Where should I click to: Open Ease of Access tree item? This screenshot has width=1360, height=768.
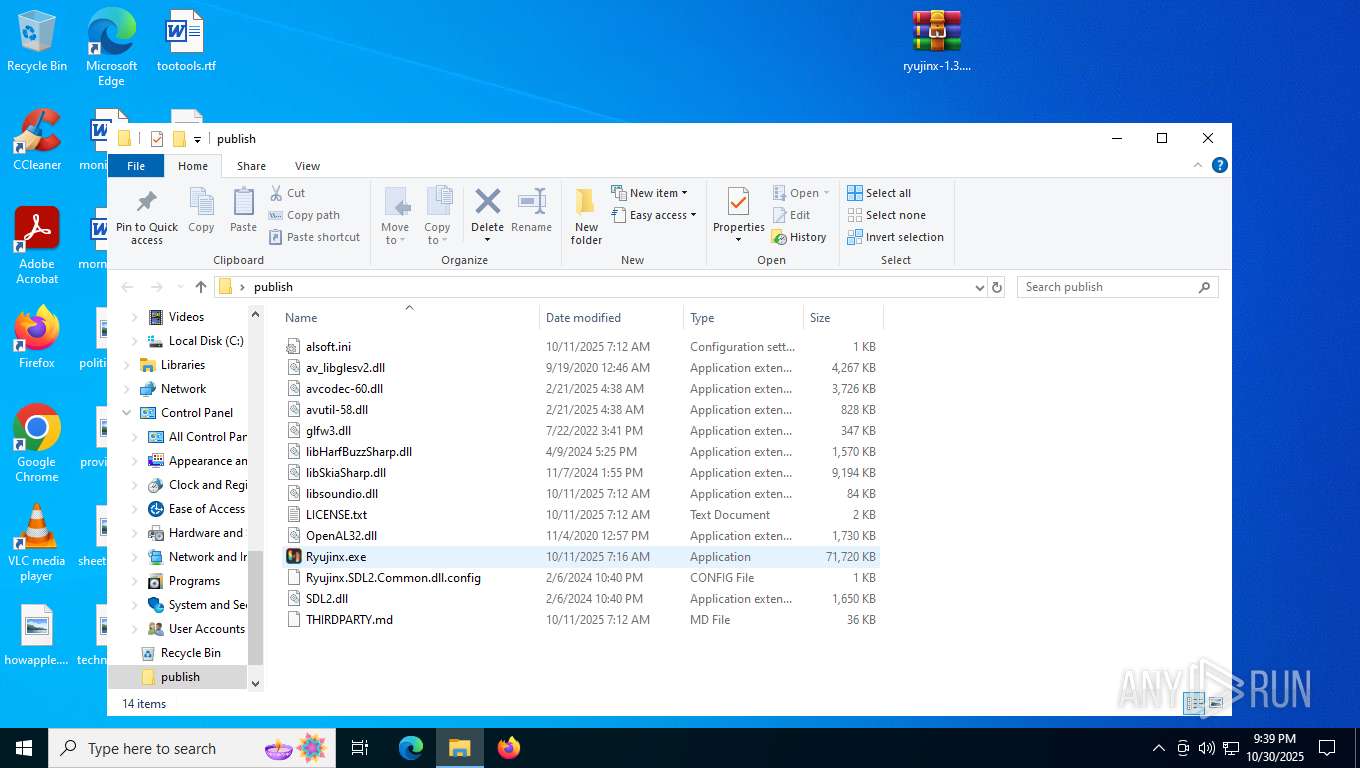click(197, 509)
